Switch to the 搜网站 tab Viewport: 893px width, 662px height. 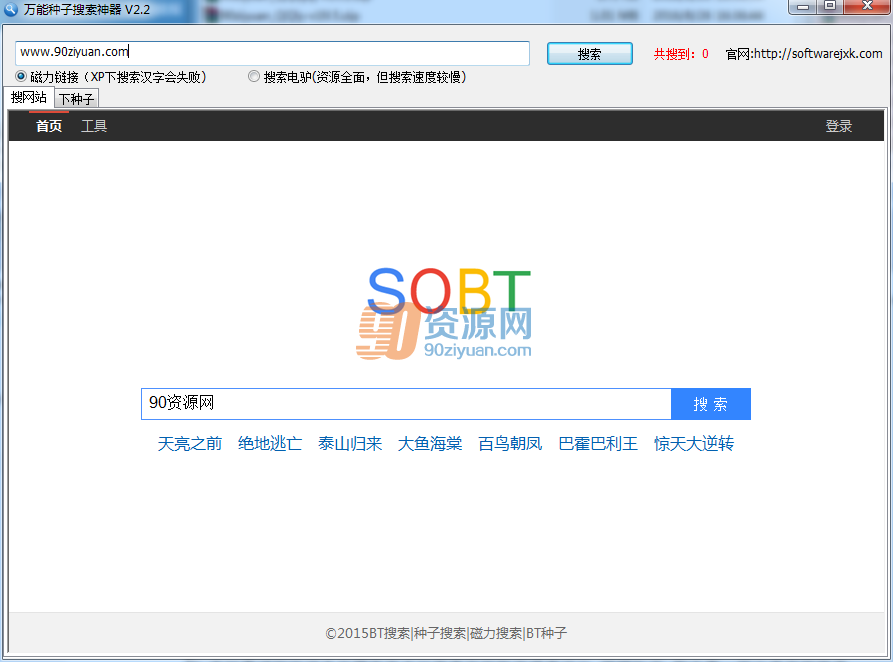pos(29,97)
